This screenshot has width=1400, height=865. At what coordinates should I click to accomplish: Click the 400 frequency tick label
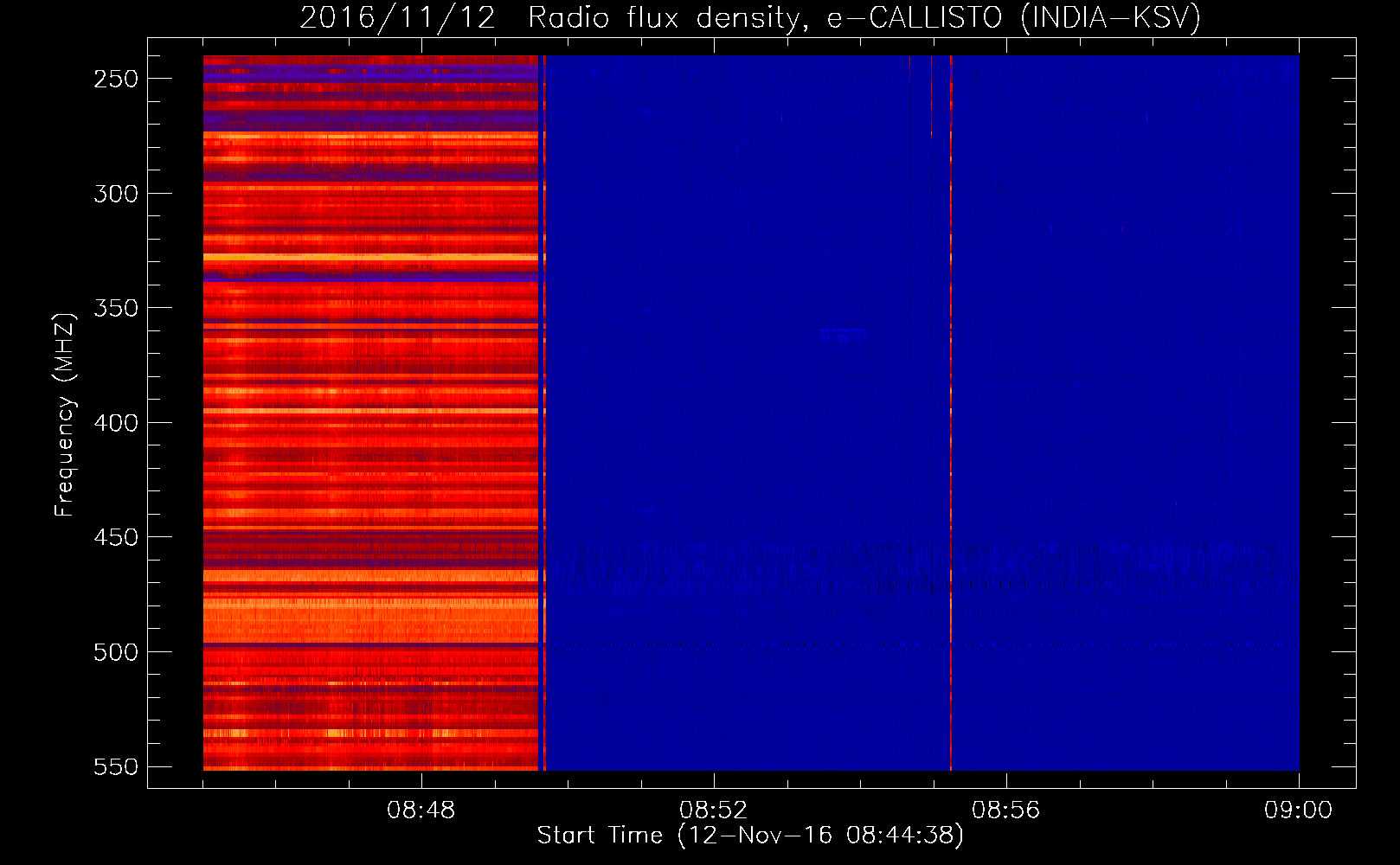tap(116, 423)
